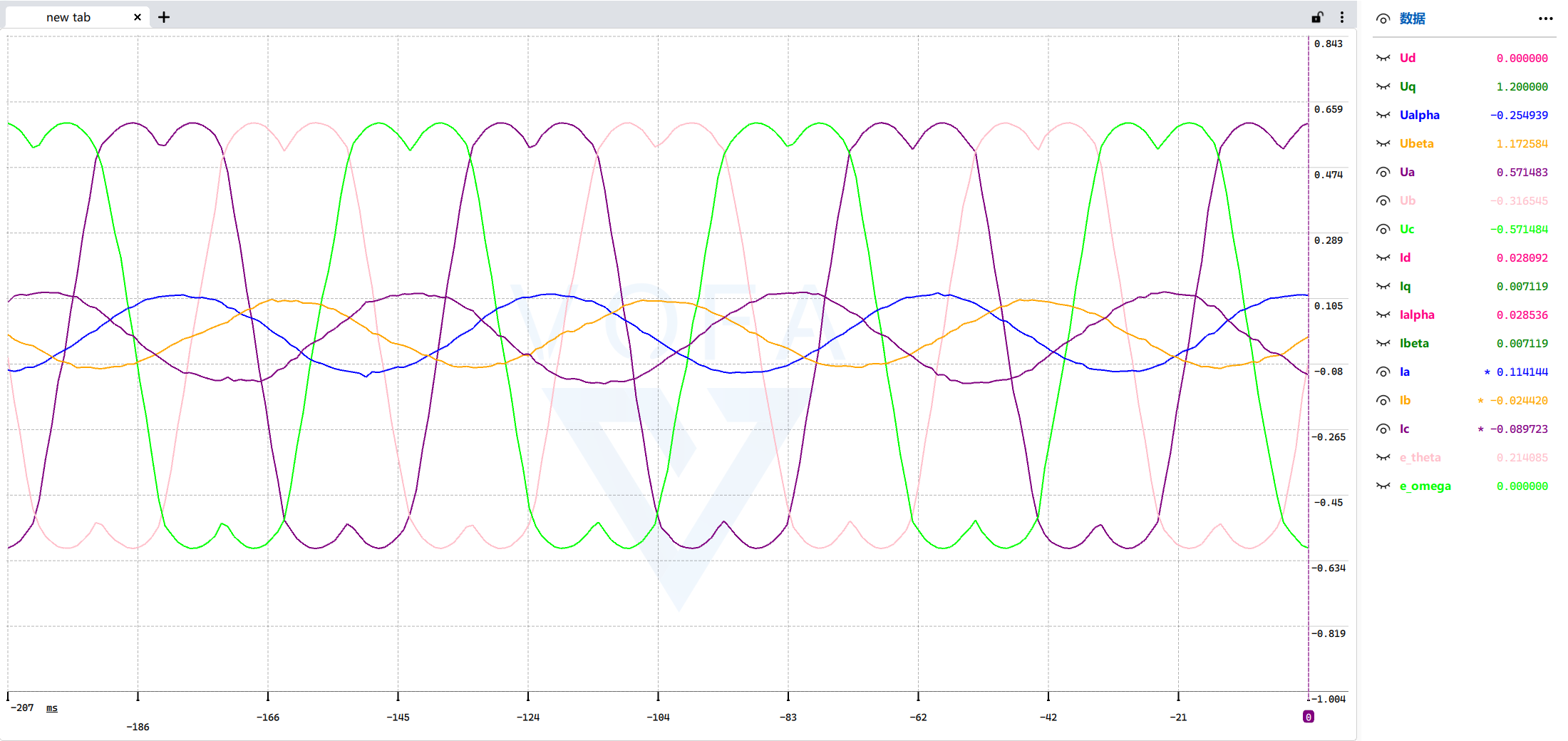This screenshot has height=741, width=1568.
Task: Enable the Iq channel eye icon
Action: point(1383,286)
